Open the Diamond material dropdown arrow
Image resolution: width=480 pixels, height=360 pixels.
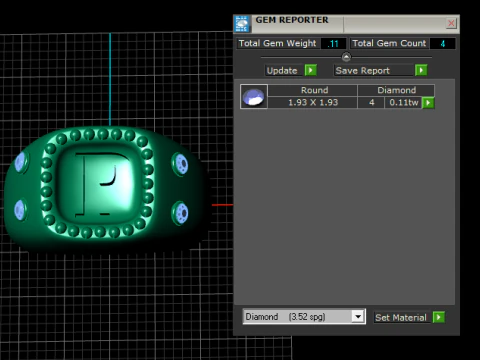(358, 316)
